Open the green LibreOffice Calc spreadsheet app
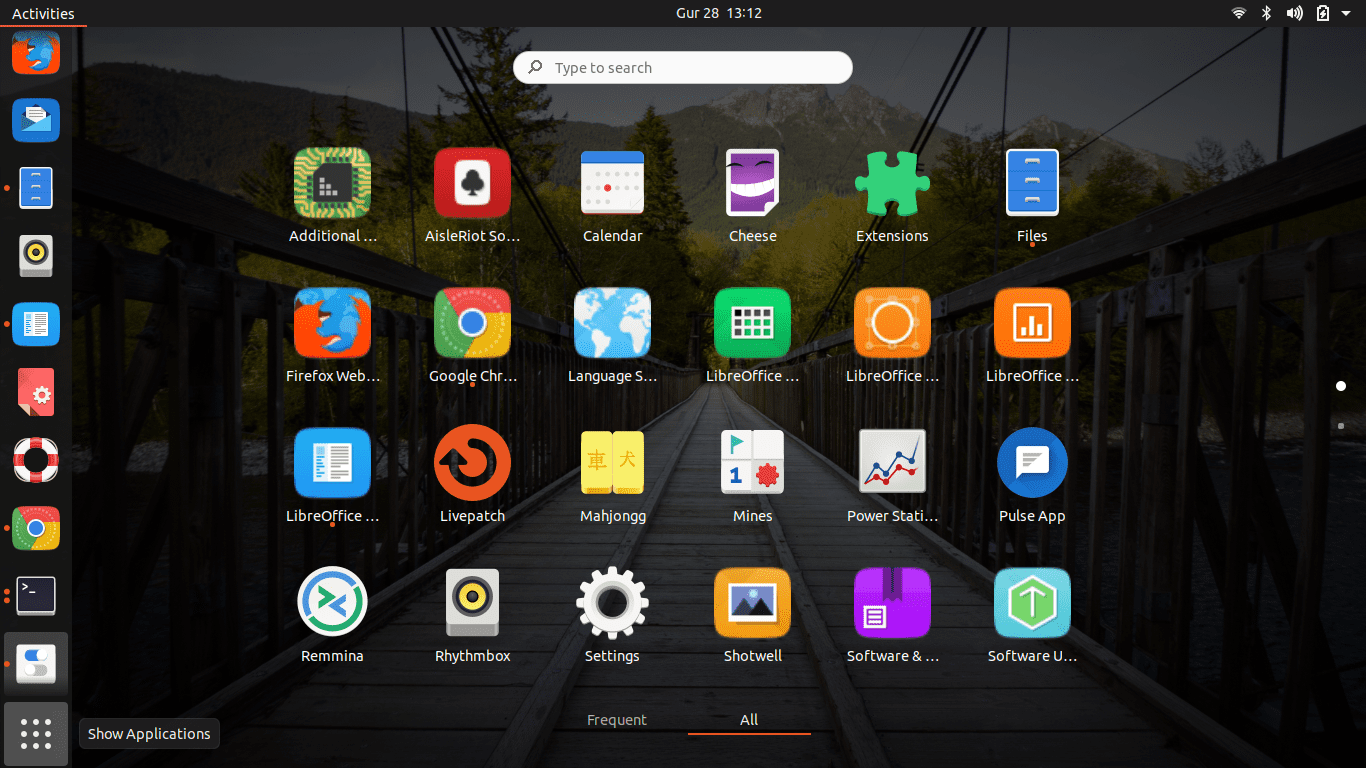 [752, 323]
